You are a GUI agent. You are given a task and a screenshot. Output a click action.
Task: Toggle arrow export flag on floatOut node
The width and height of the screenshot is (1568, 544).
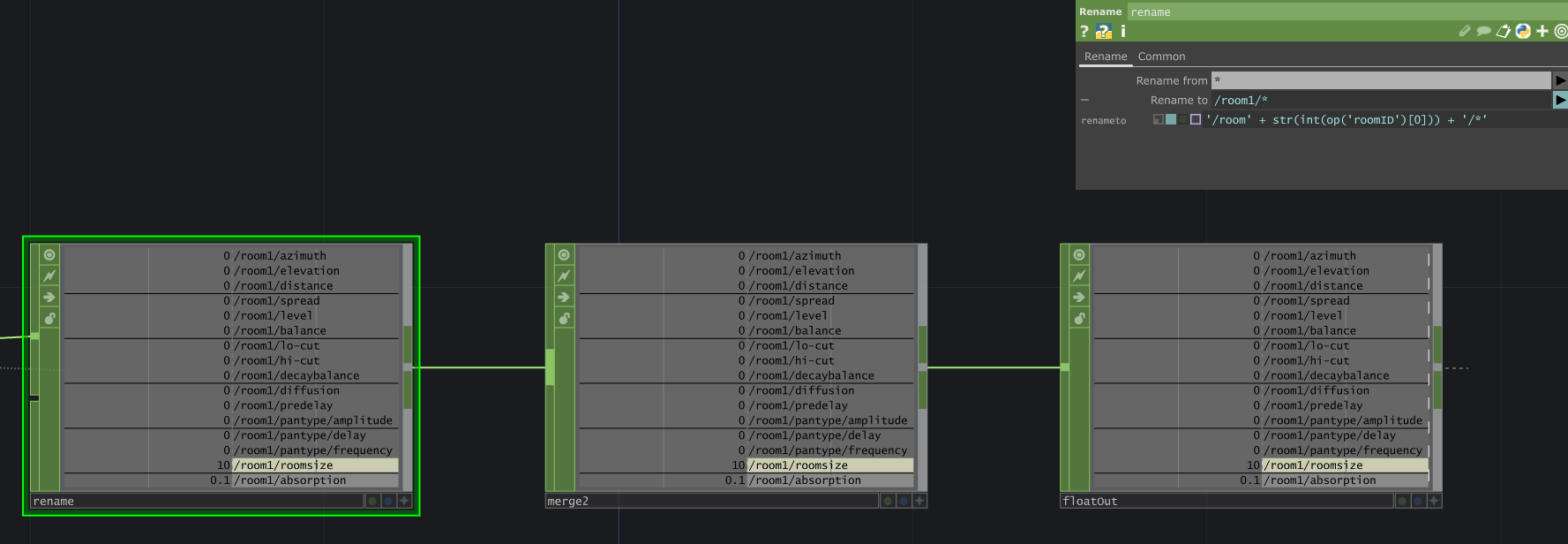pyautogui.click(x=1079, y=297)
